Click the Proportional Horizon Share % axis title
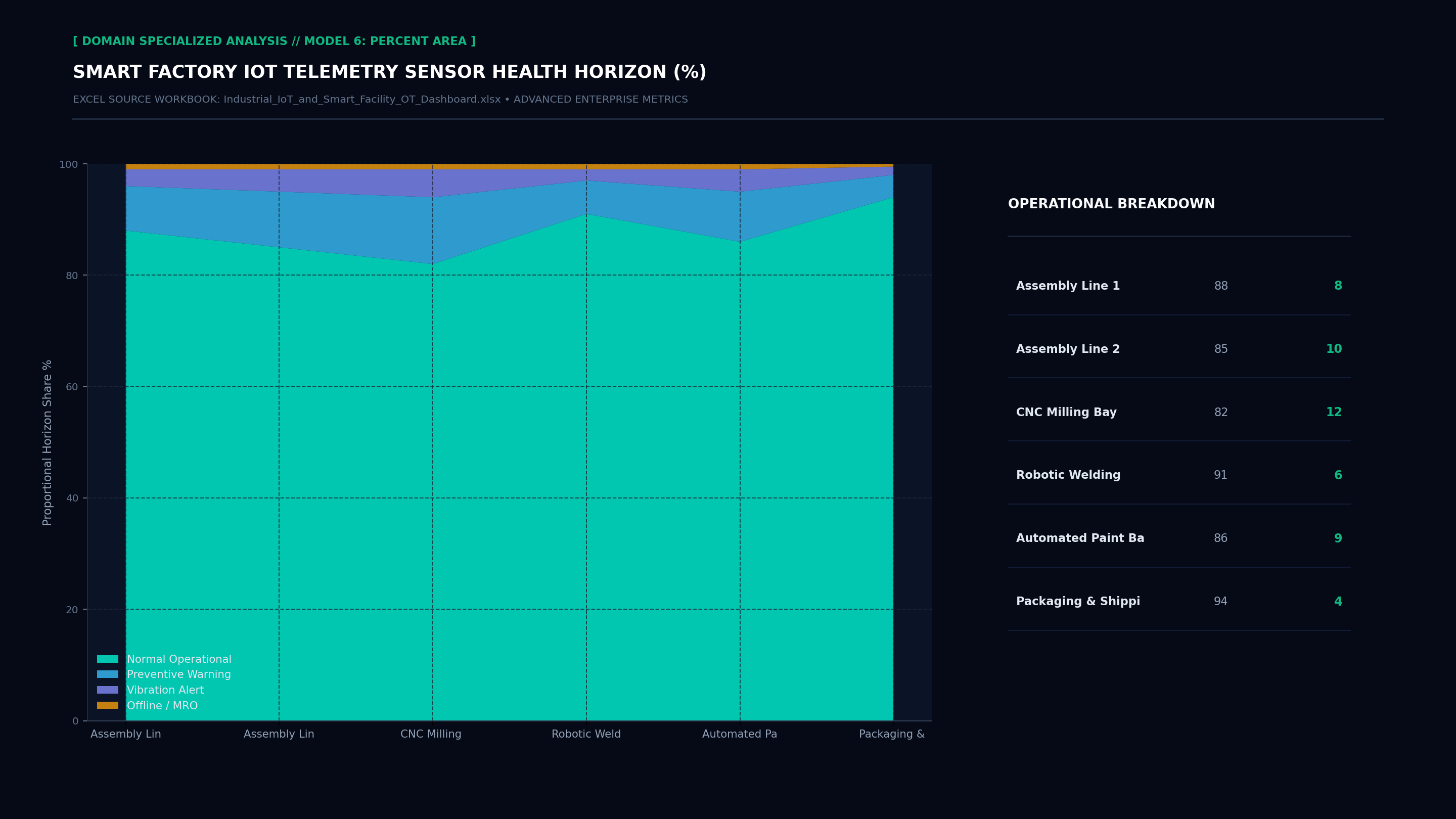This screenshot has width=1456, height=819. pyautogui.click(x=48, y=442)
